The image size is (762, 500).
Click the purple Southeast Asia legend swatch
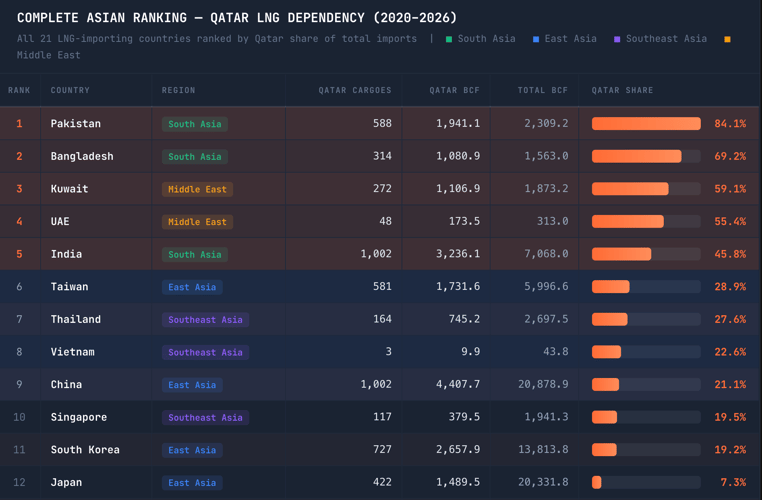(x=617, y=39)
